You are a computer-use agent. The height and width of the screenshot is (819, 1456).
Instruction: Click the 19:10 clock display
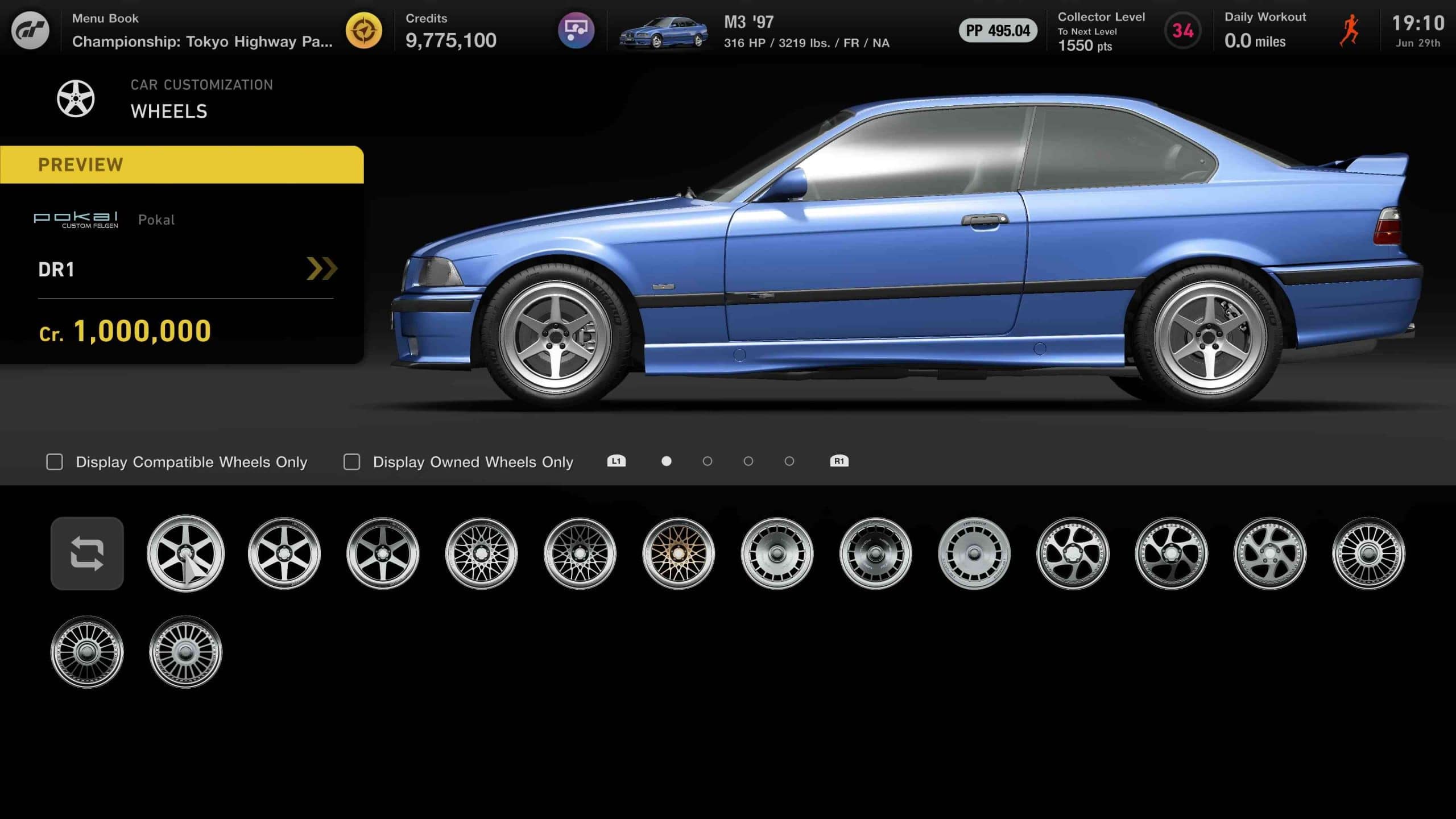tap(1418, 23)
